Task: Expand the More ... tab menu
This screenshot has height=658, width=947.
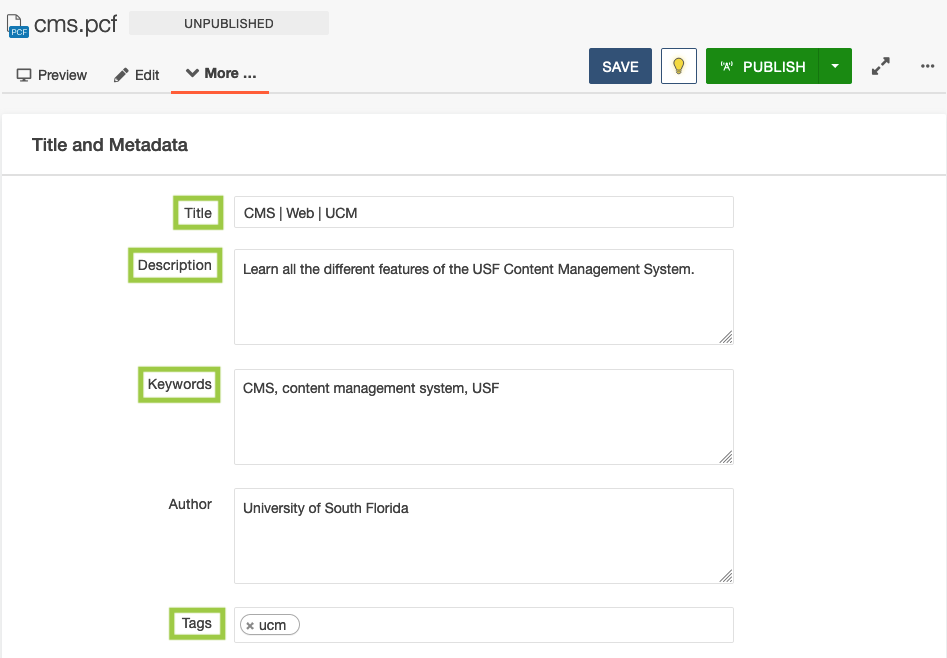Action: (220, 73)
